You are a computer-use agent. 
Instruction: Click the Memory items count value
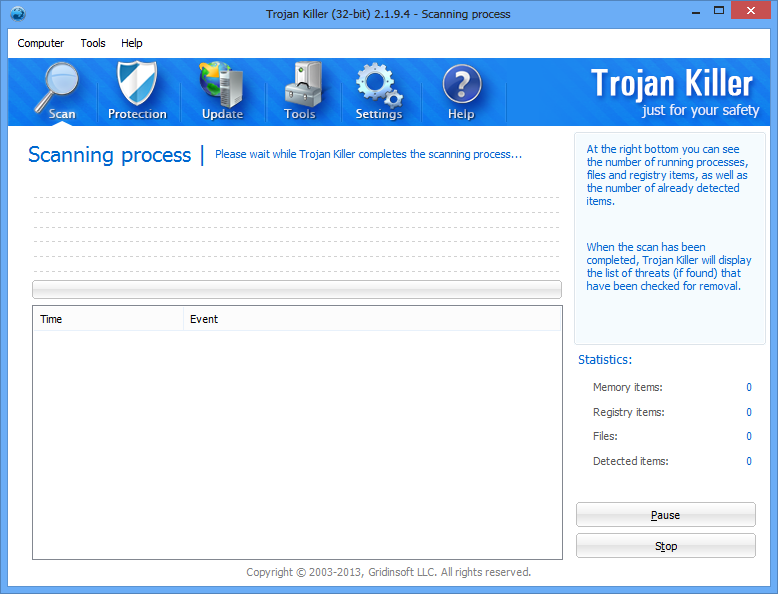click(749, 387)
